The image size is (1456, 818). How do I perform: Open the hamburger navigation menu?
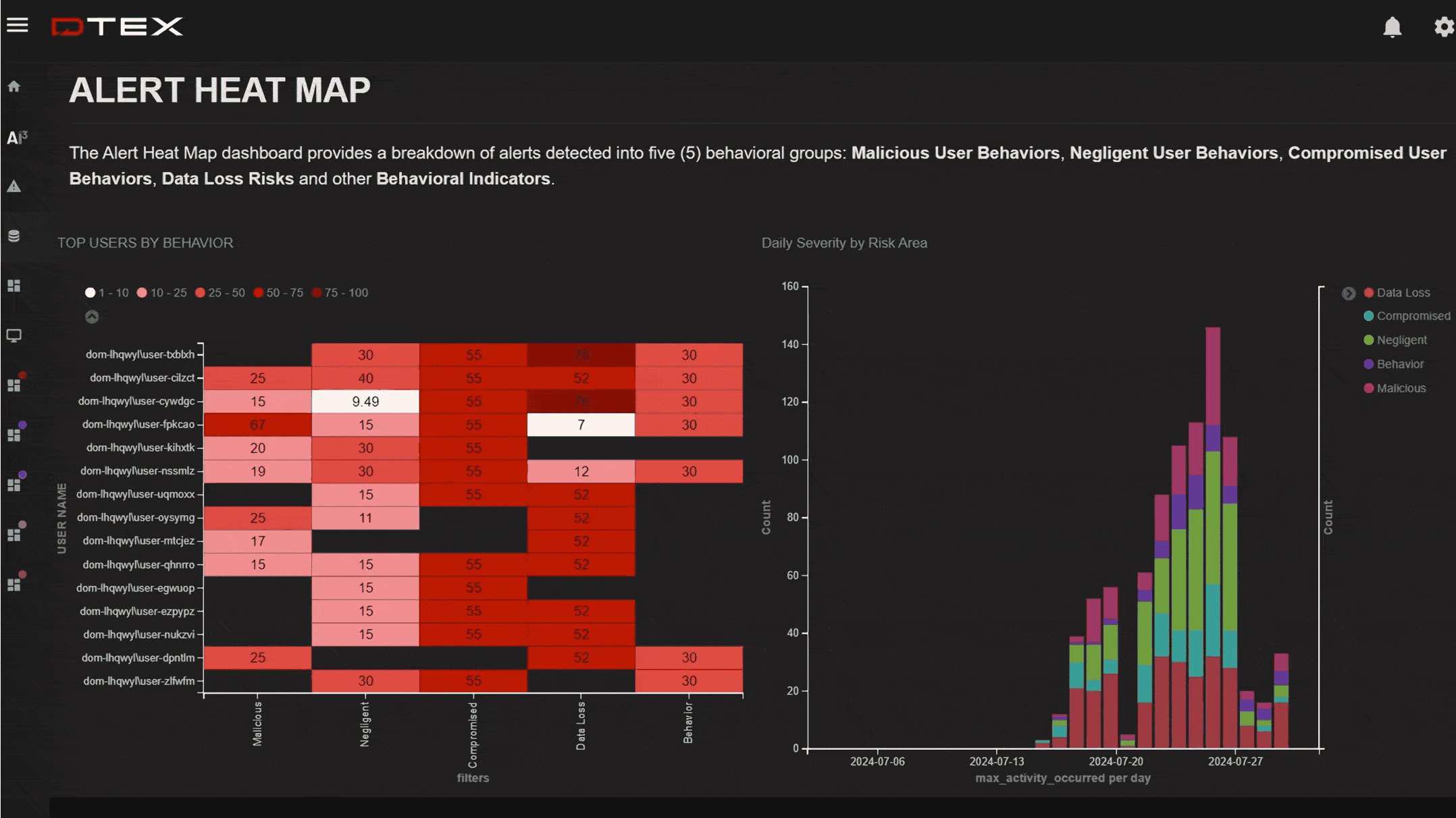[18, 26]
